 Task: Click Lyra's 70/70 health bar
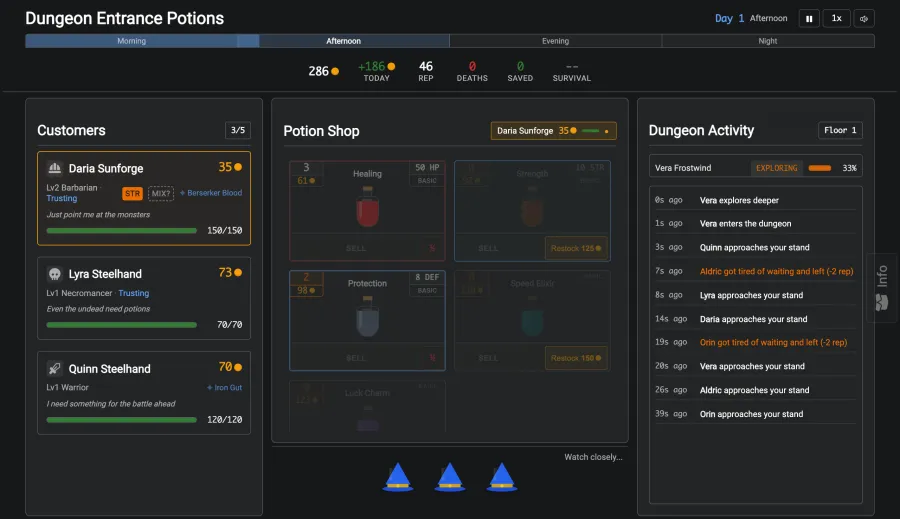pos(122,325)
